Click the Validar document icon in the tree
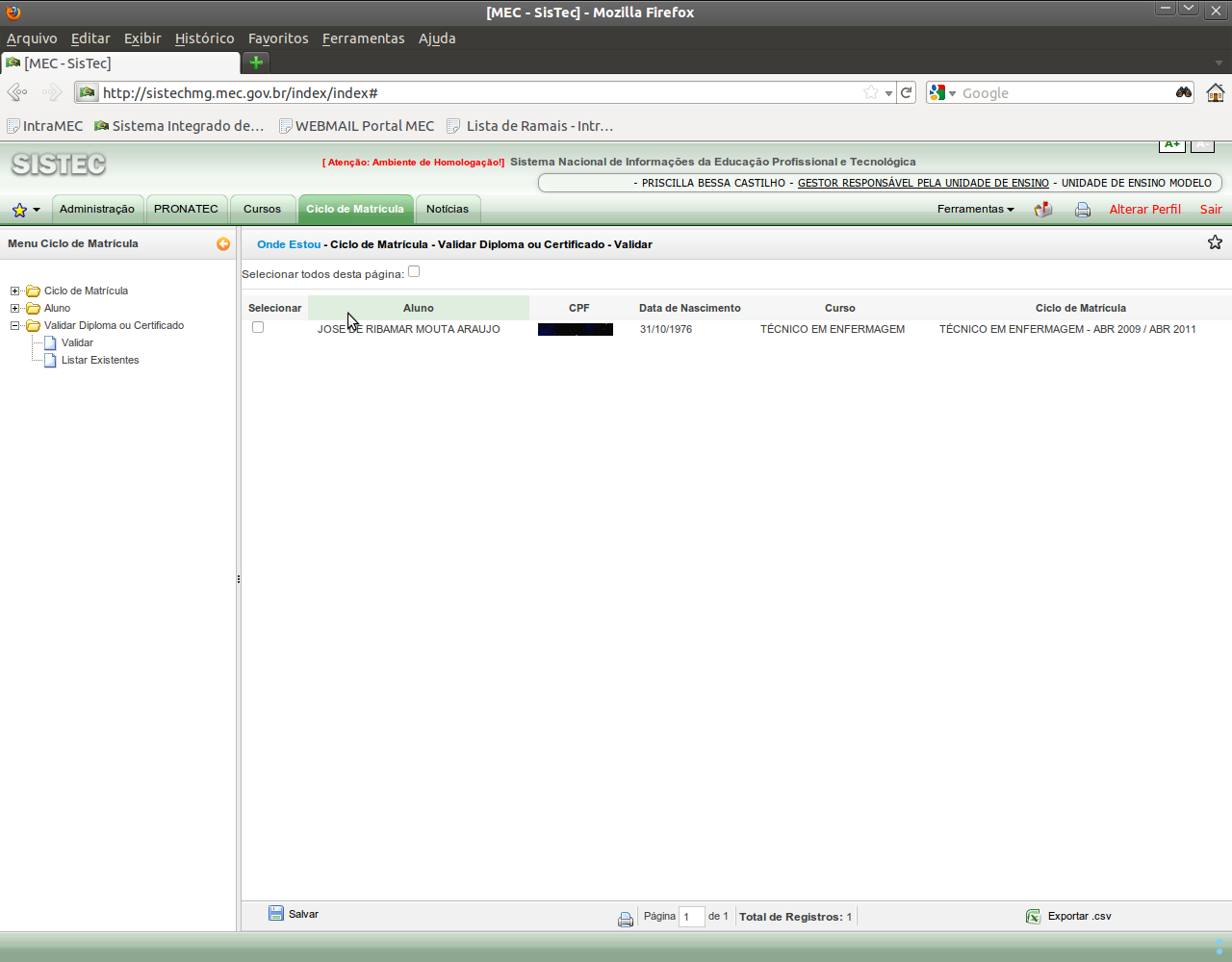Image resolution: width=1232 pixels, height=962 pixels. (x=51, y=342)
